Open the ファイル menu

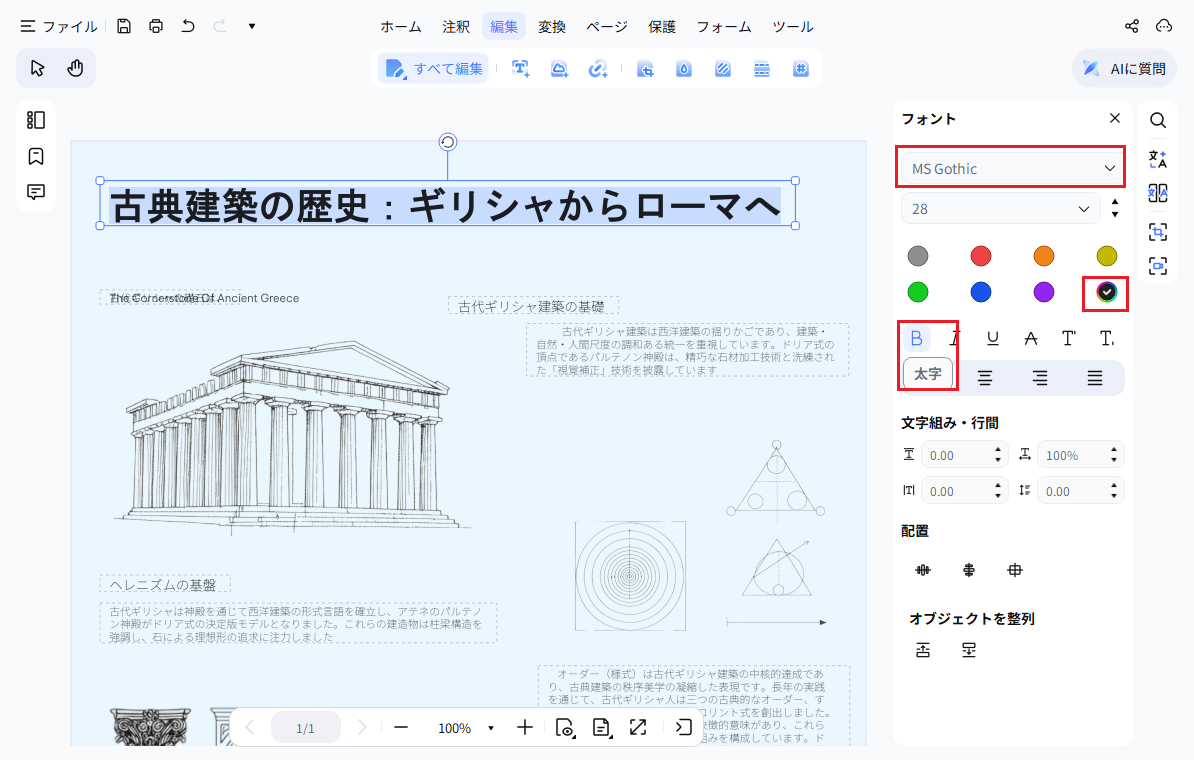pos(59,27)
